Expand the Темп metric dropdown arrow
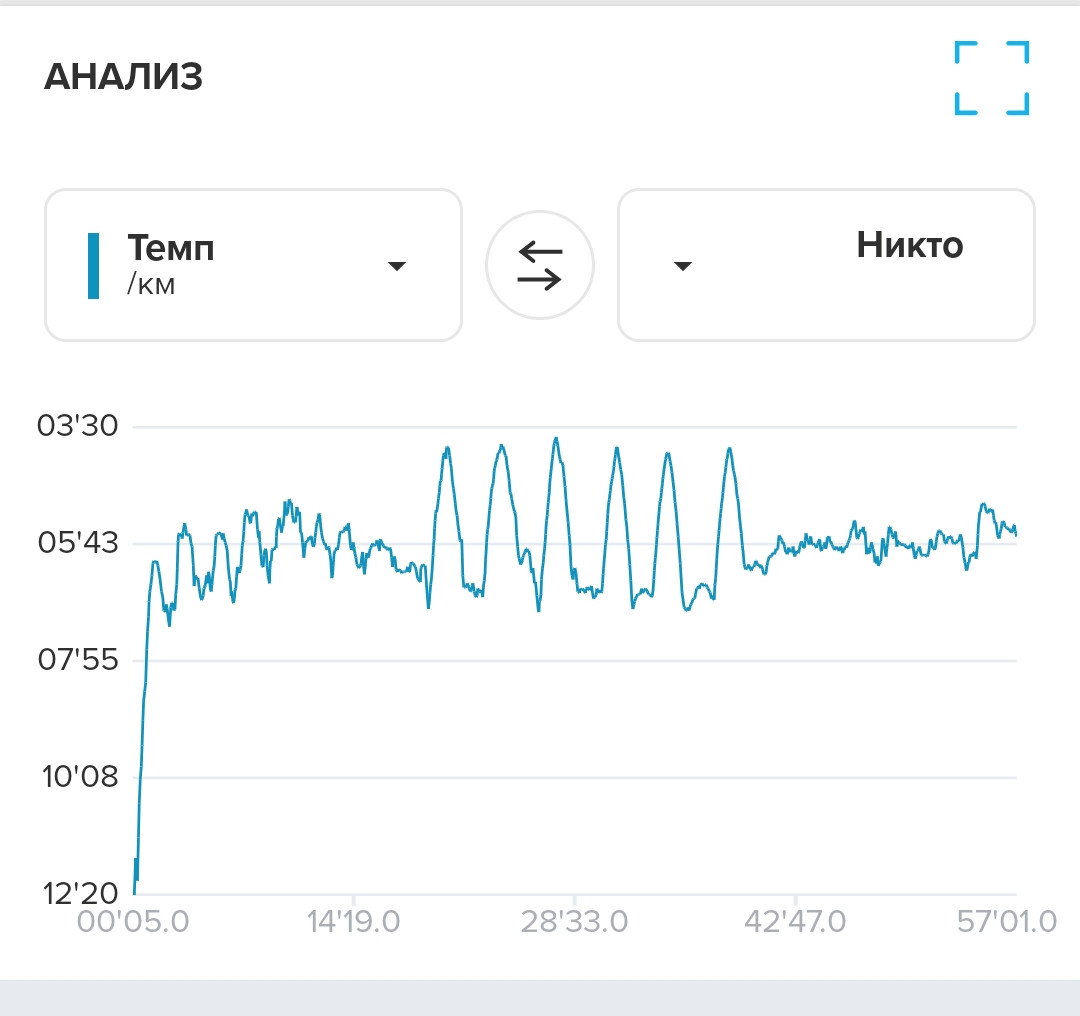This screenshot has width=1080, height=1016. tap(397, 266)
